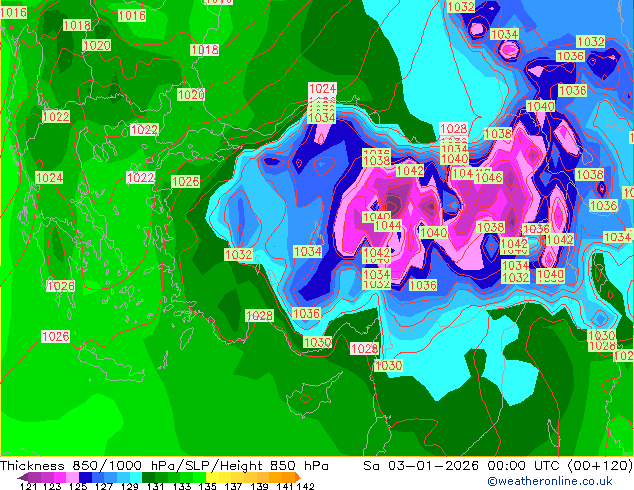
Task: Click the legend value 127
Action: tap(104, 486)
